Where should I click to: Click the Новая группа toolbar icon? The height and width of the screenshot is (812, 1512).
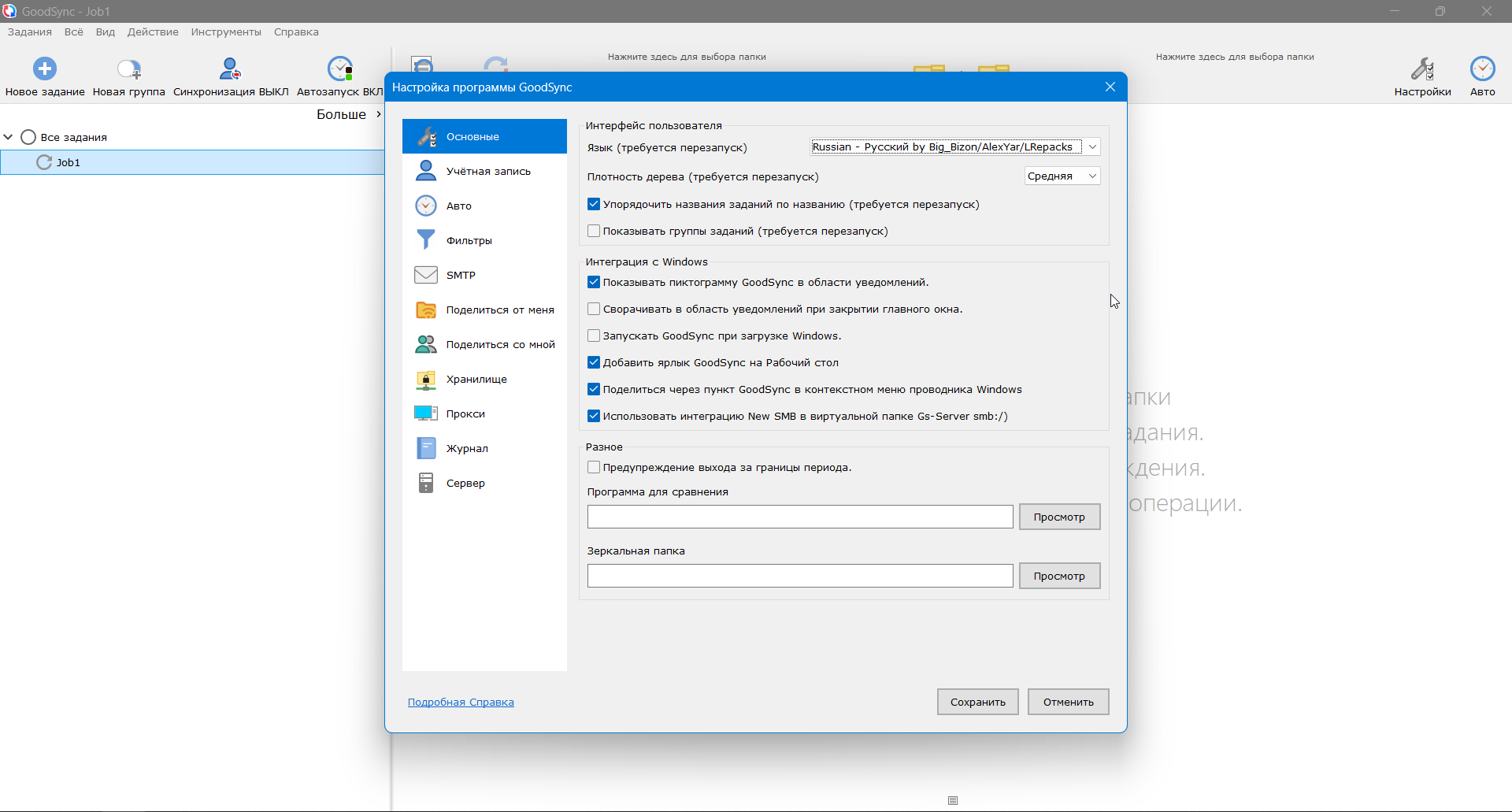pos(128,69)
